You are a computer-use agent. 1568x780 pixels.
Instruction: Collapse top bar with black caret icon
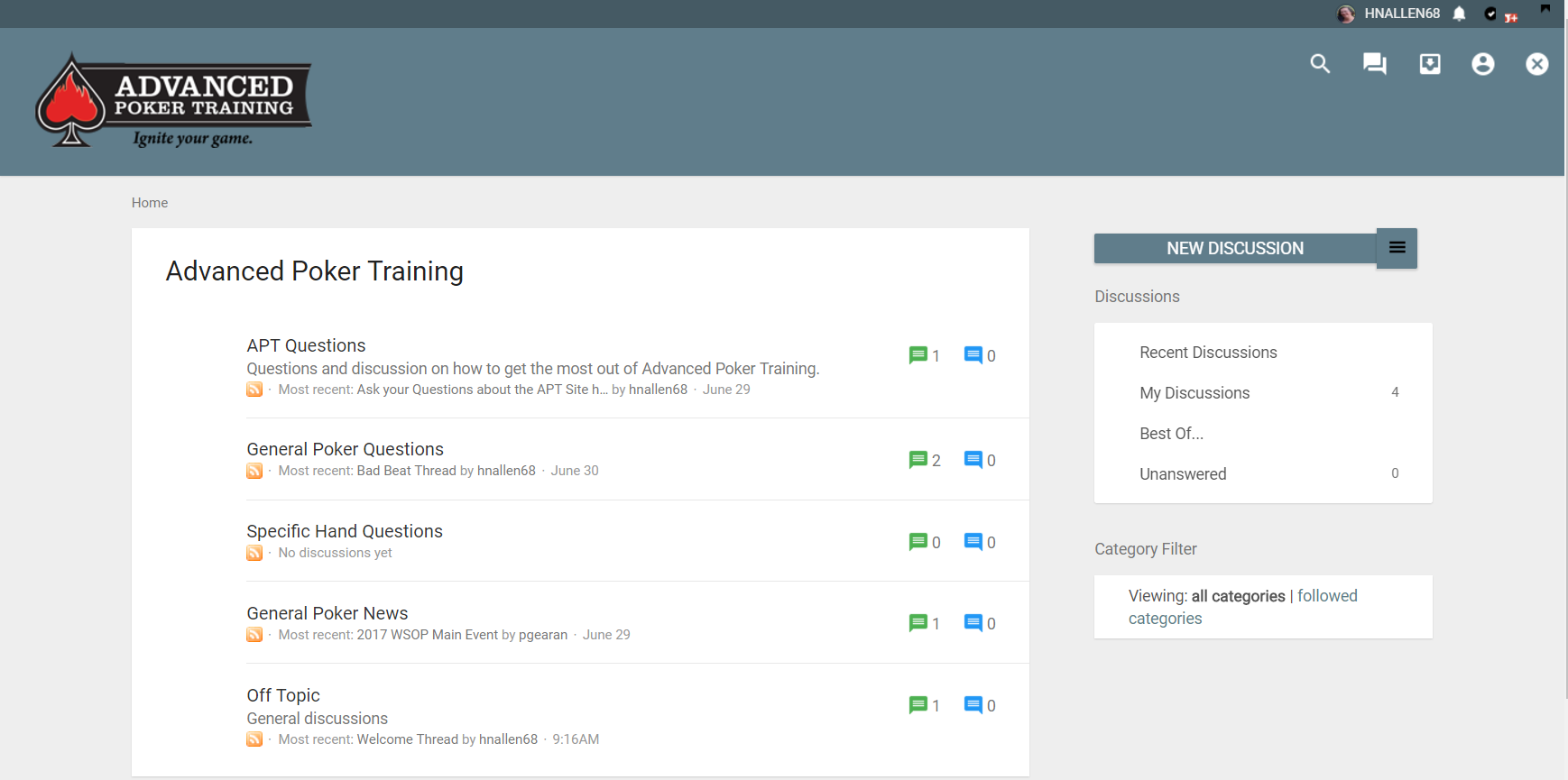tap(1545, 9)
